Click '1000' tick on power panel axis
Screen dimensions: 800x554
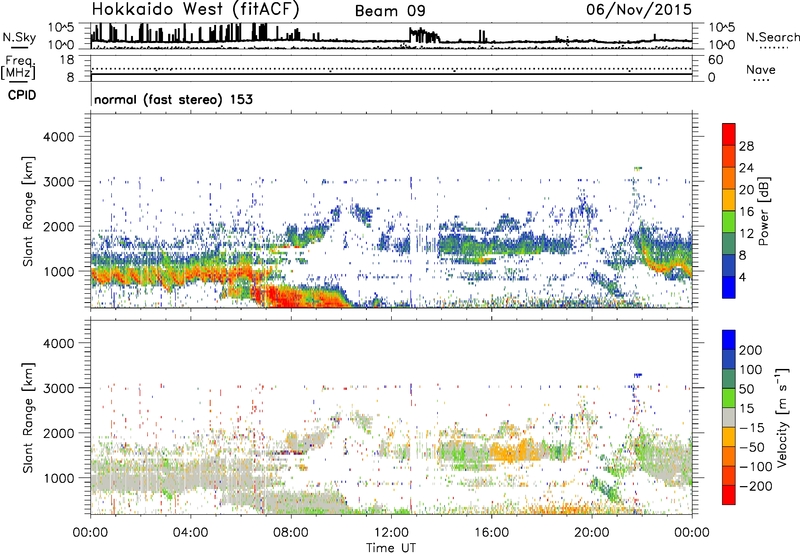59,271
